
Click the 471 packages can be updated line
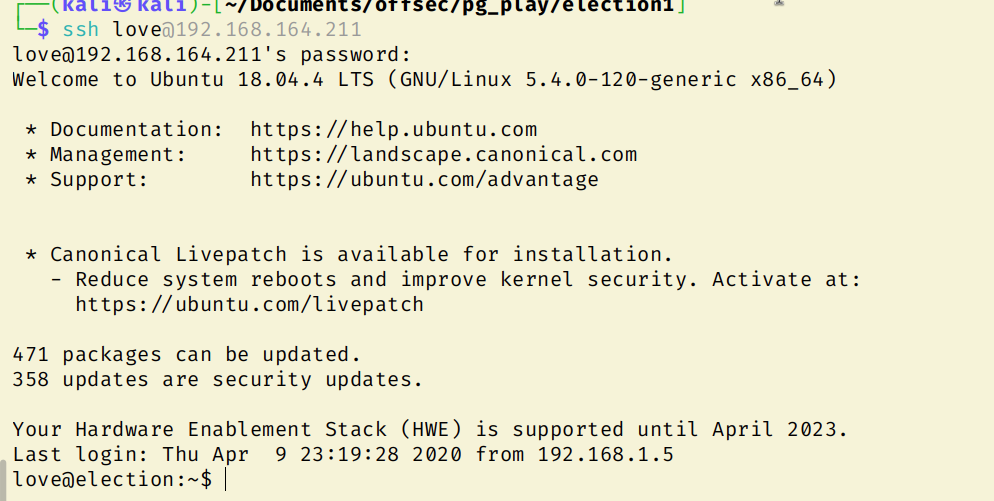coord(185,354)
